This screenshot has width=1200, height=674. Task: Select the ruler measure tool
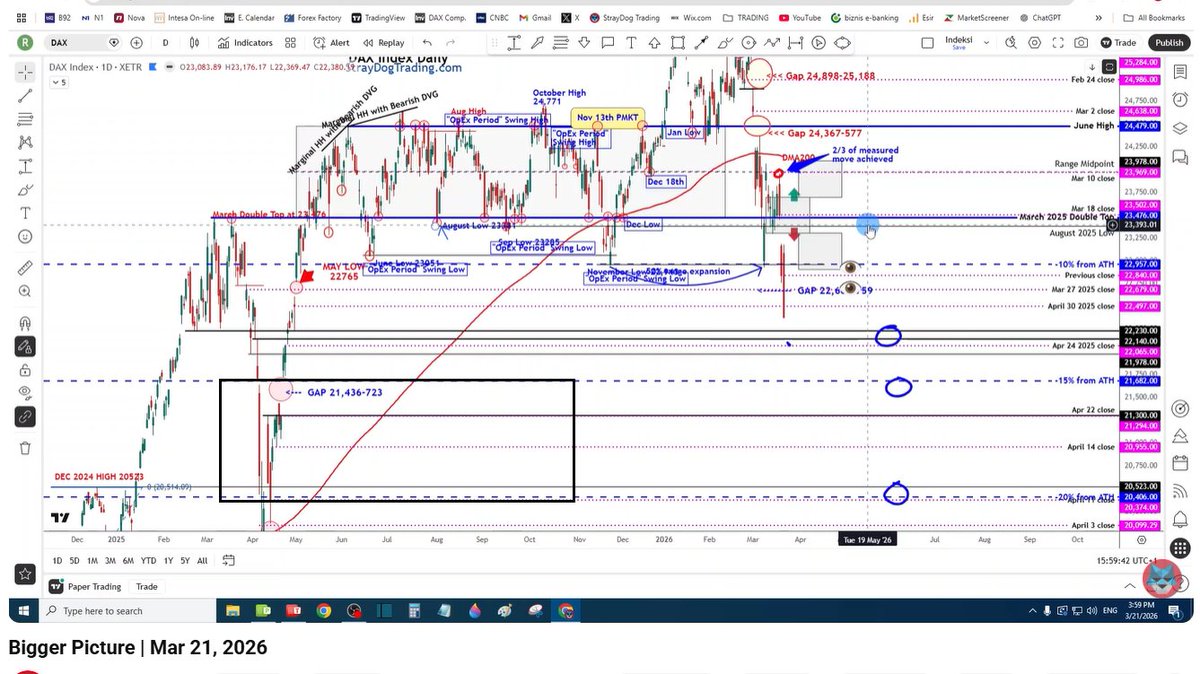[x=25, y=267]
